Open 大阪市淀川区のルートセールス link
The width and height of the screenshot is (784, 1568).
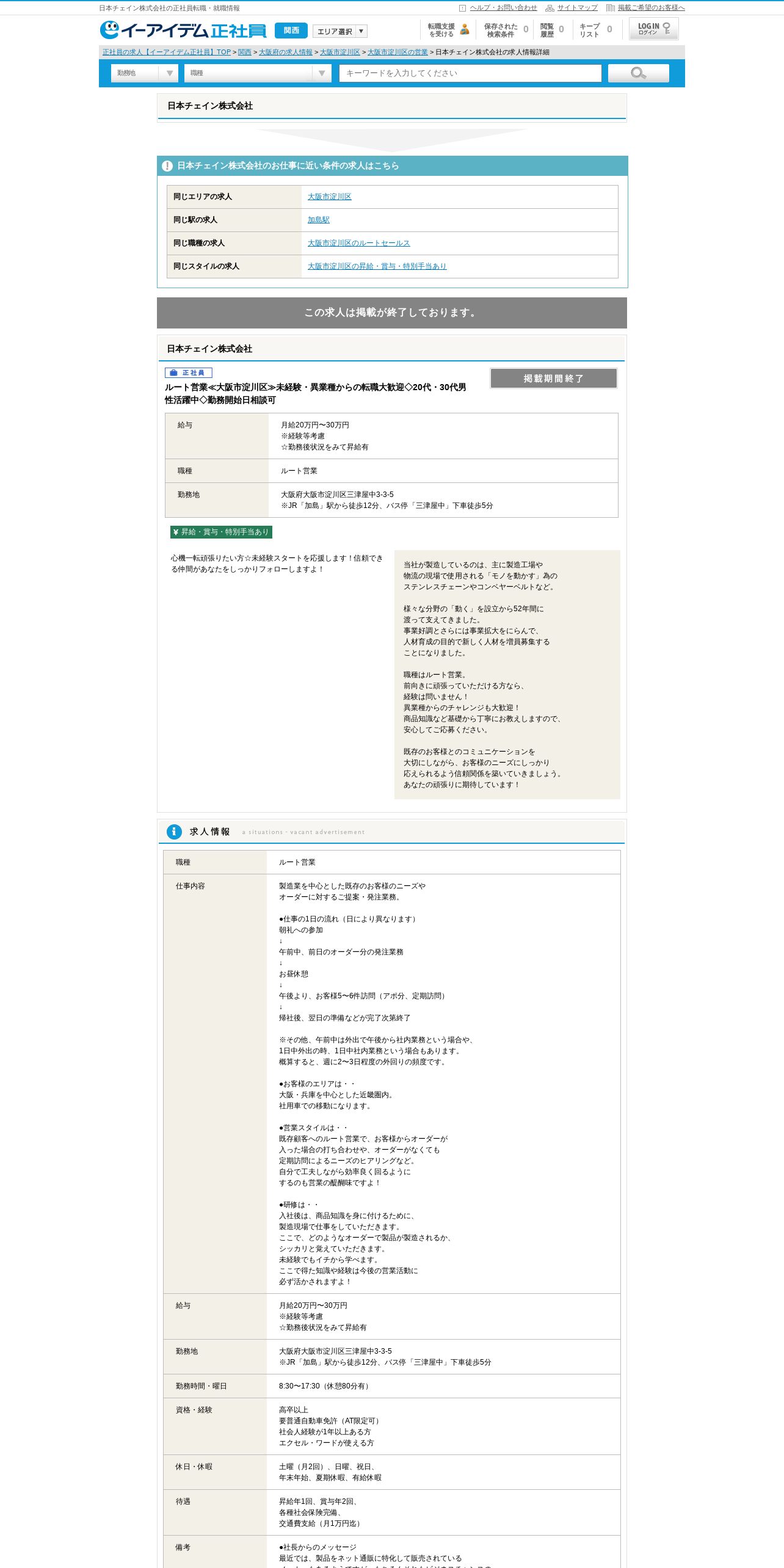[358, 243]
